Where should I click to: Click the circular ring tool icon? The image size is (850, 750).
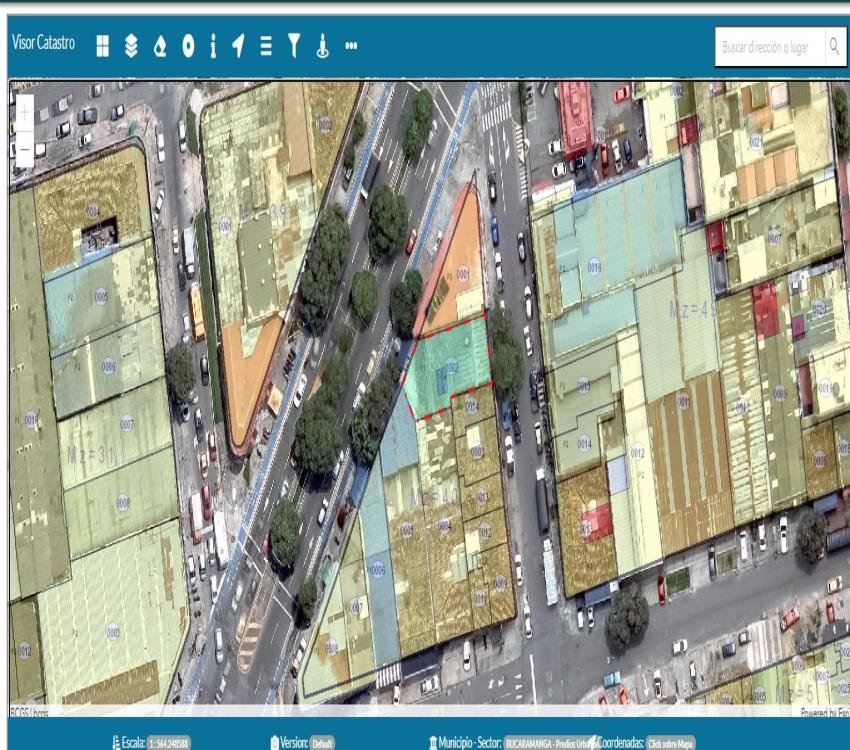[187, 46]
